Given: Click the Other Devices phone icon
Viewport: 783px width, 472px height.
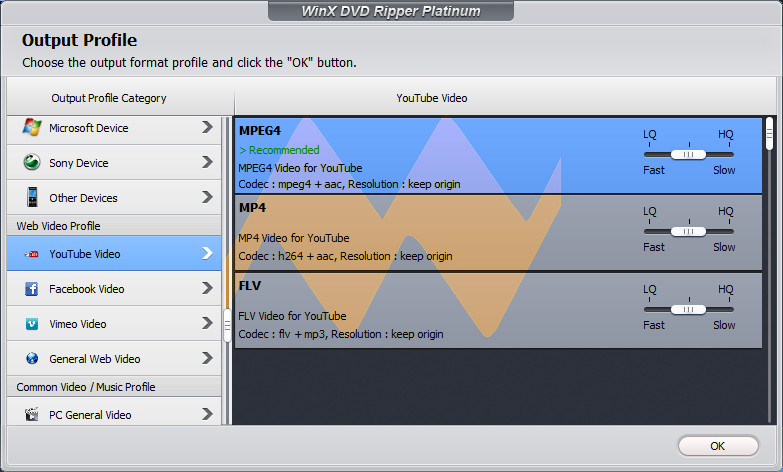Looking at the screenshot, I should 32,197.
